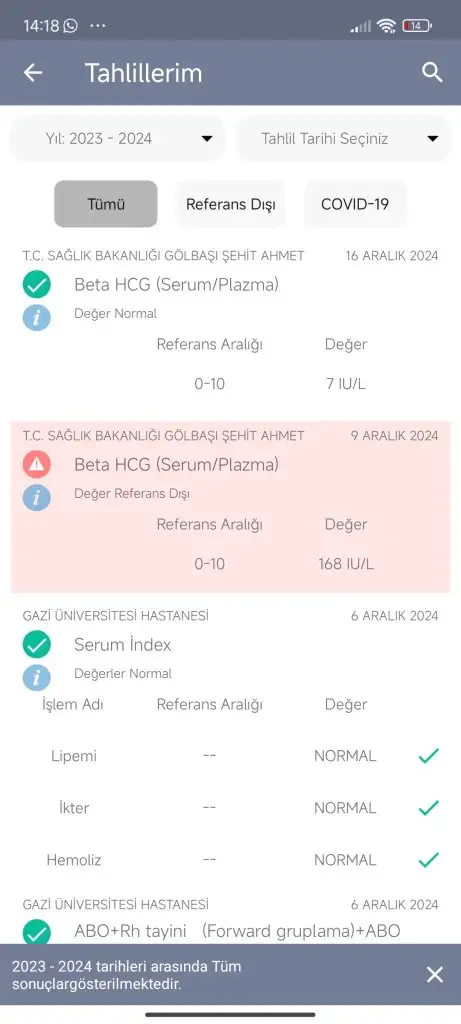This screenshot has height=1024, width=461.
Task: Tap WhatsApp notification icon in status bar
Action: pyautogui.click(x=71, y=26)
